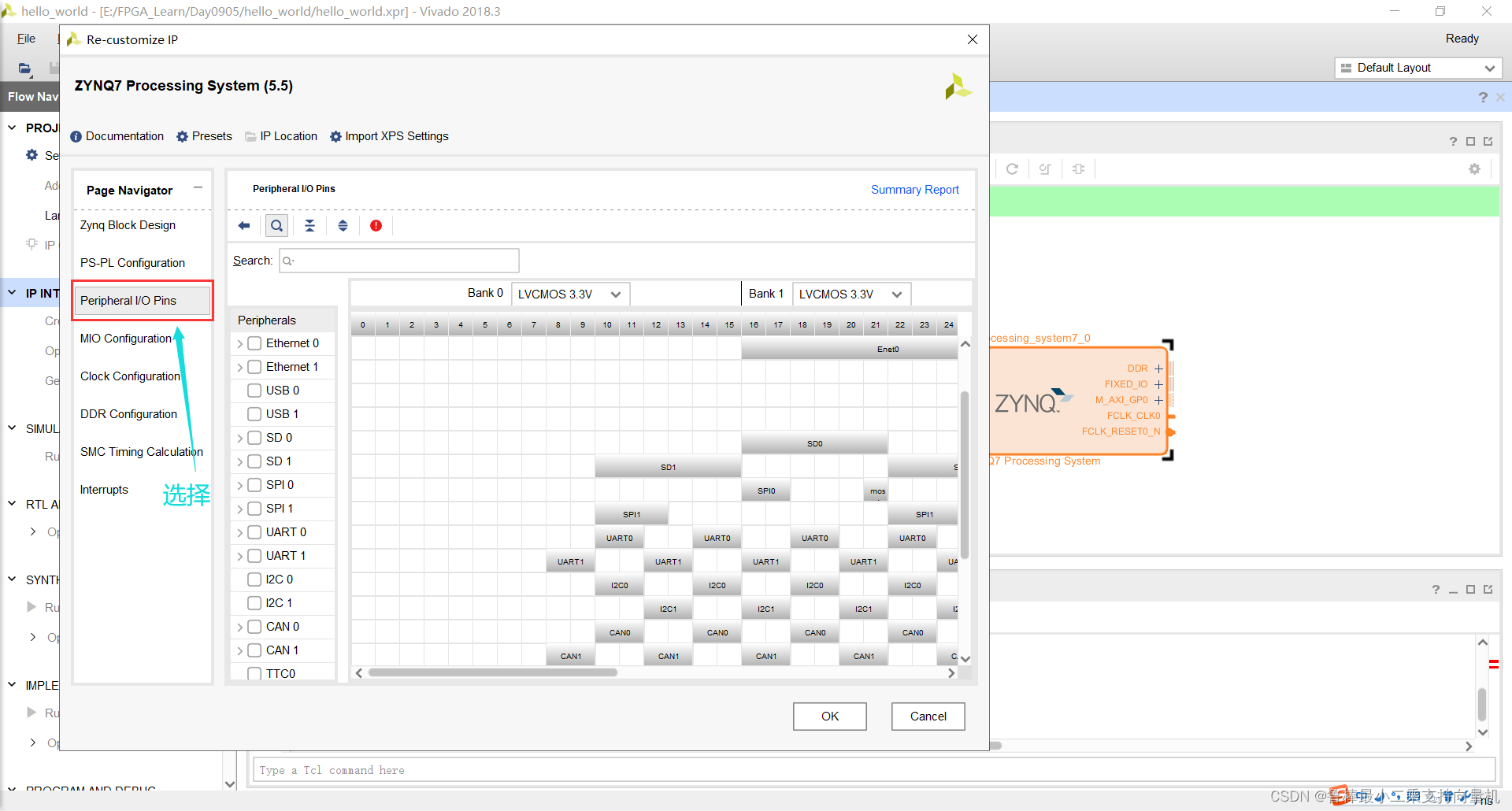1512x811 pixels.
Task: Expand FIXED_IO port plus on ZYNQ block
Action: [x=1158, y=384]
